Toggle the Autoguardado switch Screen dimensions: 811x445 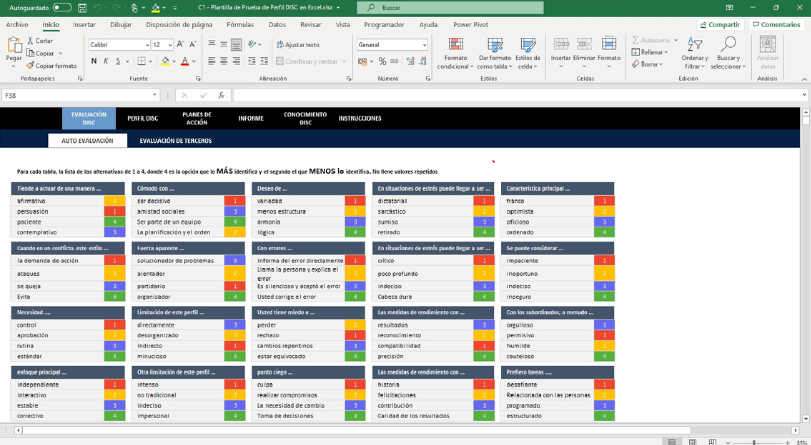tap(62, 8)
